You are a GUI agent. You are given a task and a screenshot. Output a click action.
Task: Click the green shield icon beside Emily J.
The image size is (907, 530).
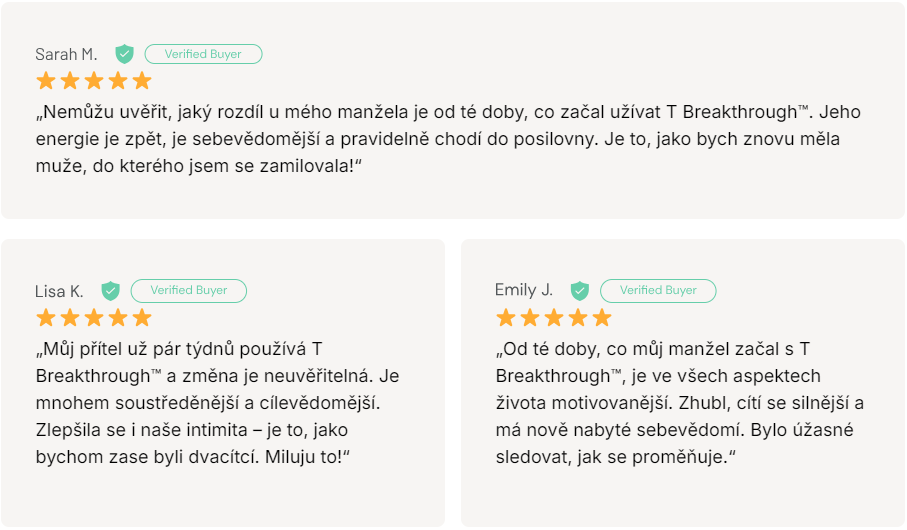point(580,291)
